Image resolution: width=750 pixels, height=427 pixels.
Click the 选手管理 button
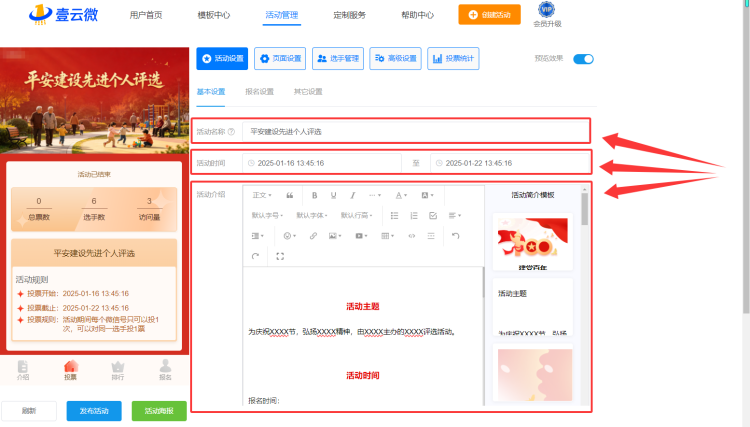pos(338,58)
